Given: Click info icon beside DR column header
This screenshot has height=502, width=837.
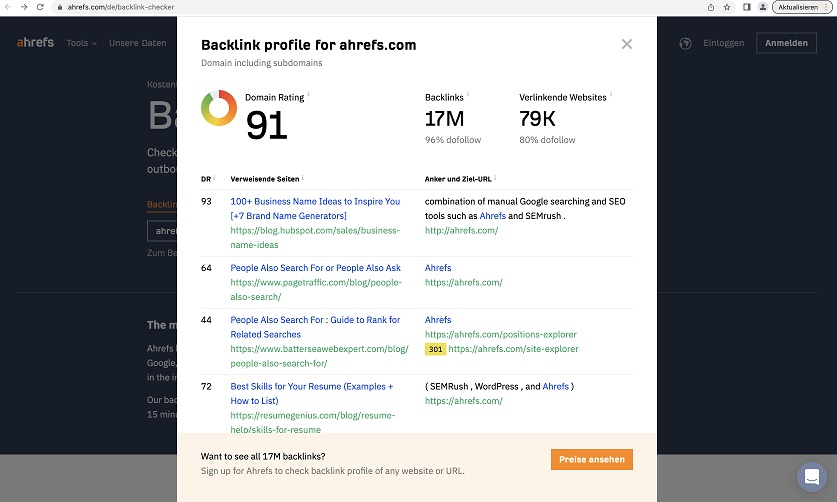Looking at the screenshot, I should coord(214,177).
